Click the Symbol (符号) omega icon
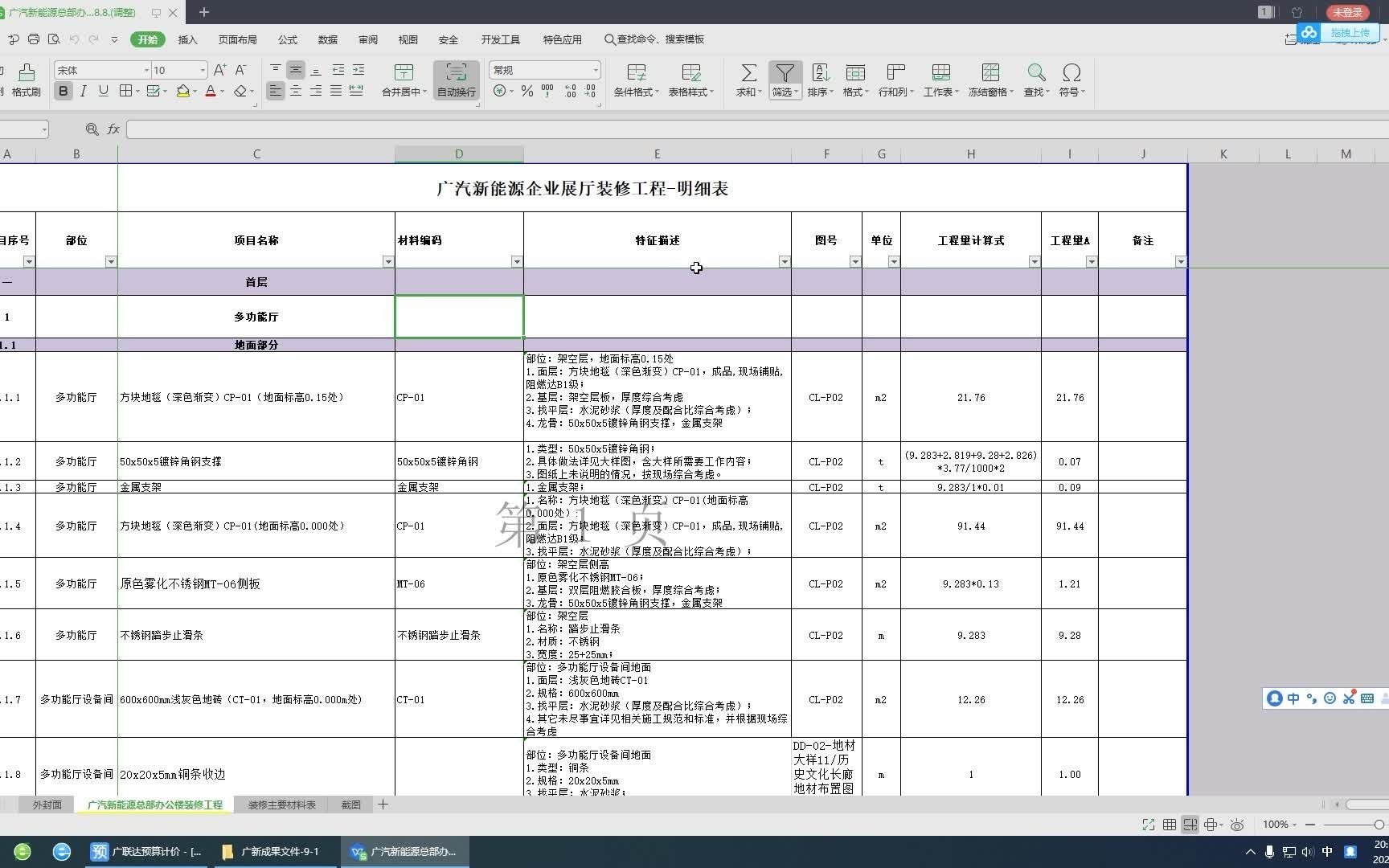 (x=1071, y=73)
